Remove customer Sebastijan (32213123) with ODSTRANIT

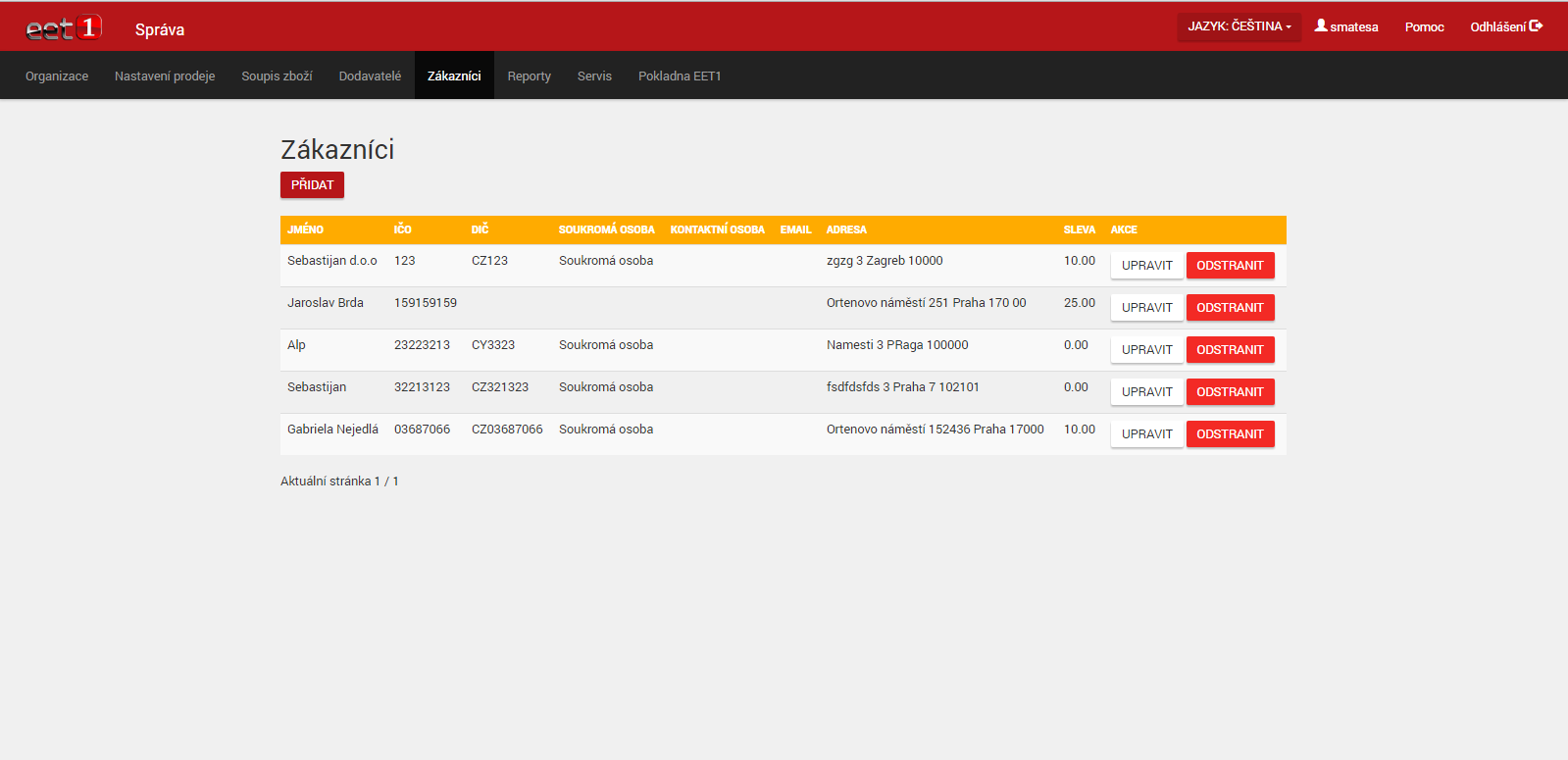tap(1230, 392)
